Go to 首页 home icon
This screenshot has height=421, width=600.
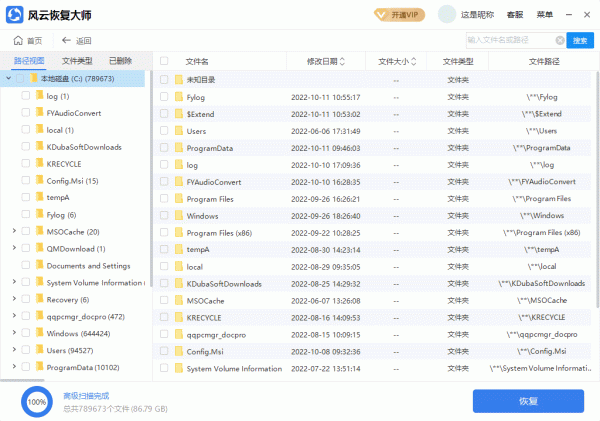click(19, 41)
